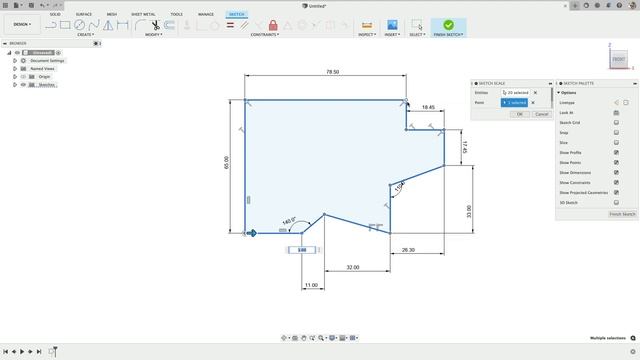Switch to the Solid tab
This screenshot has height=360, width=640.
pyautogui.click(x=55, y=14)
